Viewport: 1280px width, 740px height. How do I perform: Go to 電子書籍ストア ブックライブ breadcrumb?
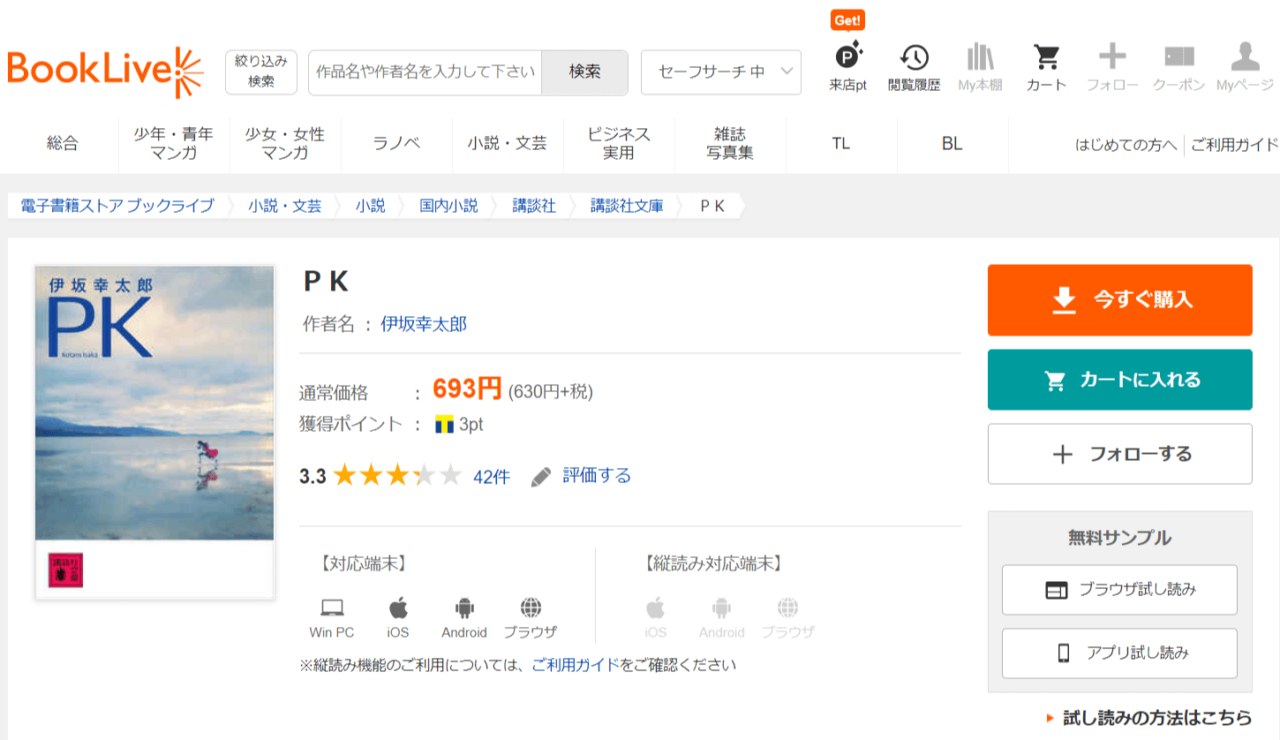pyautogui.click(x=117, y=206)
